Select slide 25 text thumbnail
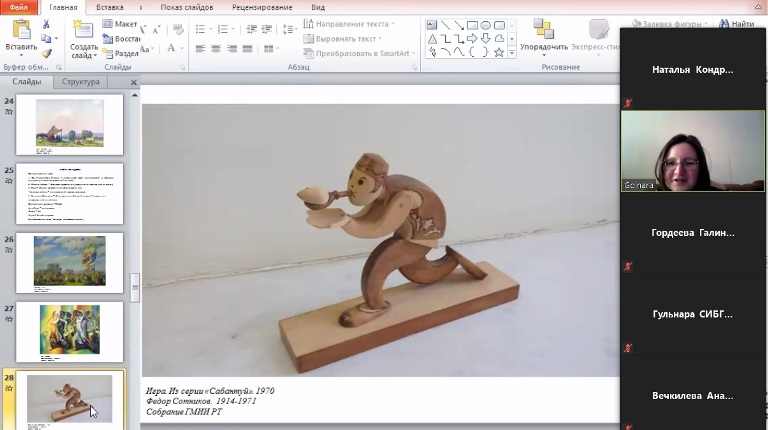Image resolution: width=768 pixels, height=430 pixels. click(70, 194)
